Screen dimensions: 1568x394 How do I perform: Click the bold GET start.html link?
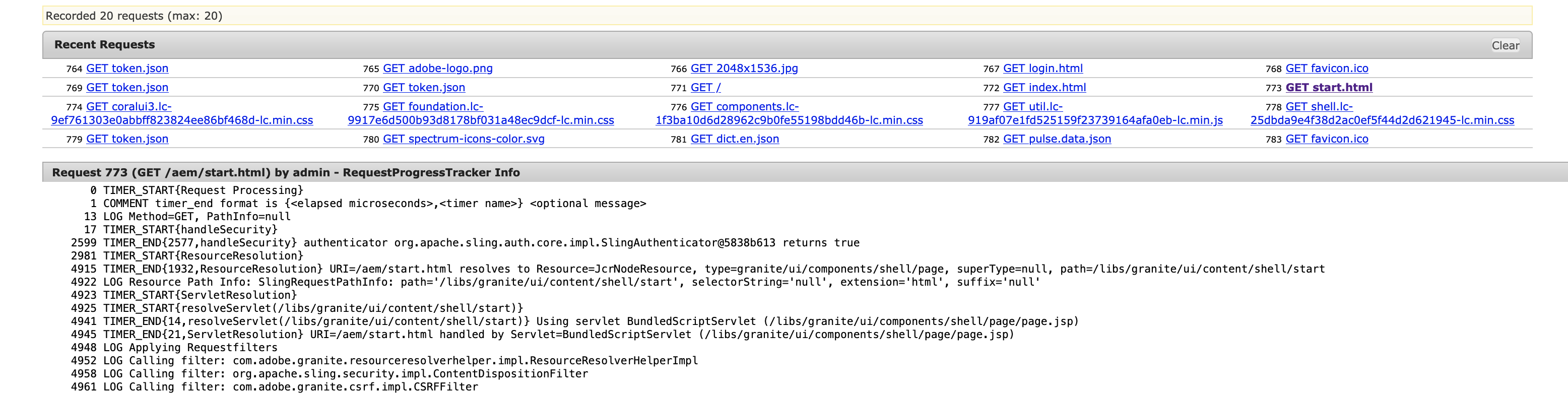(x=1328, y=87)
